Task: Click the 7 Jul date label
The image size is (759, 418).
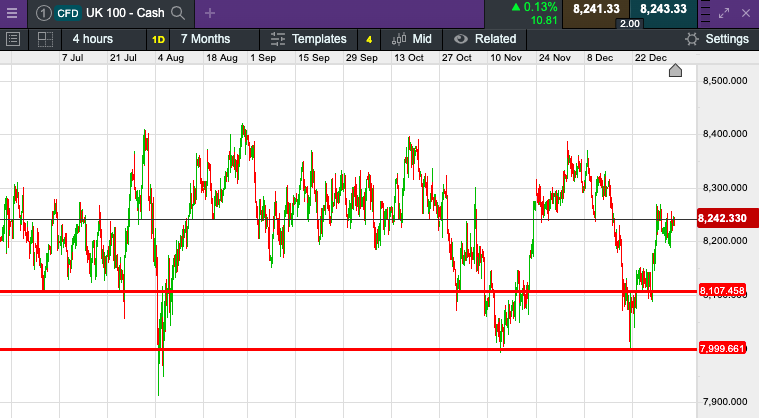Action: (73, 58)
